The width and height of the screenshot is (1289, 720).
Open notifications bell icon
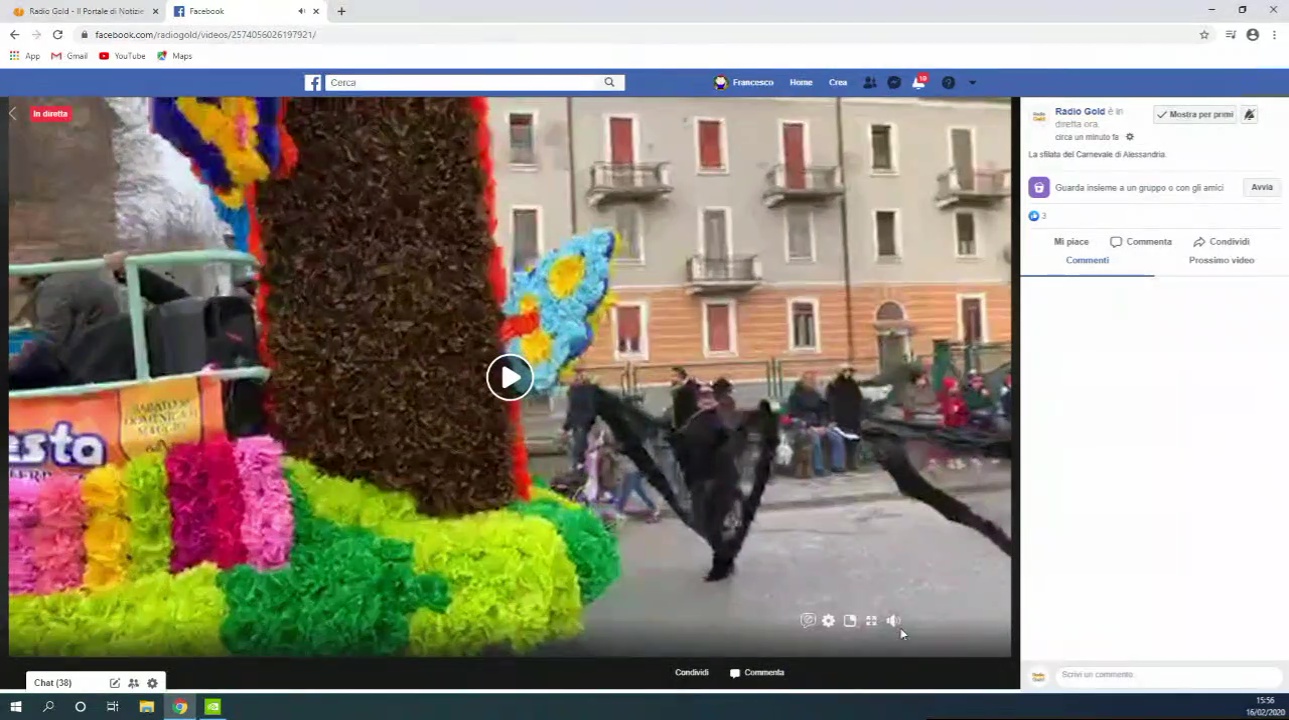919,83
